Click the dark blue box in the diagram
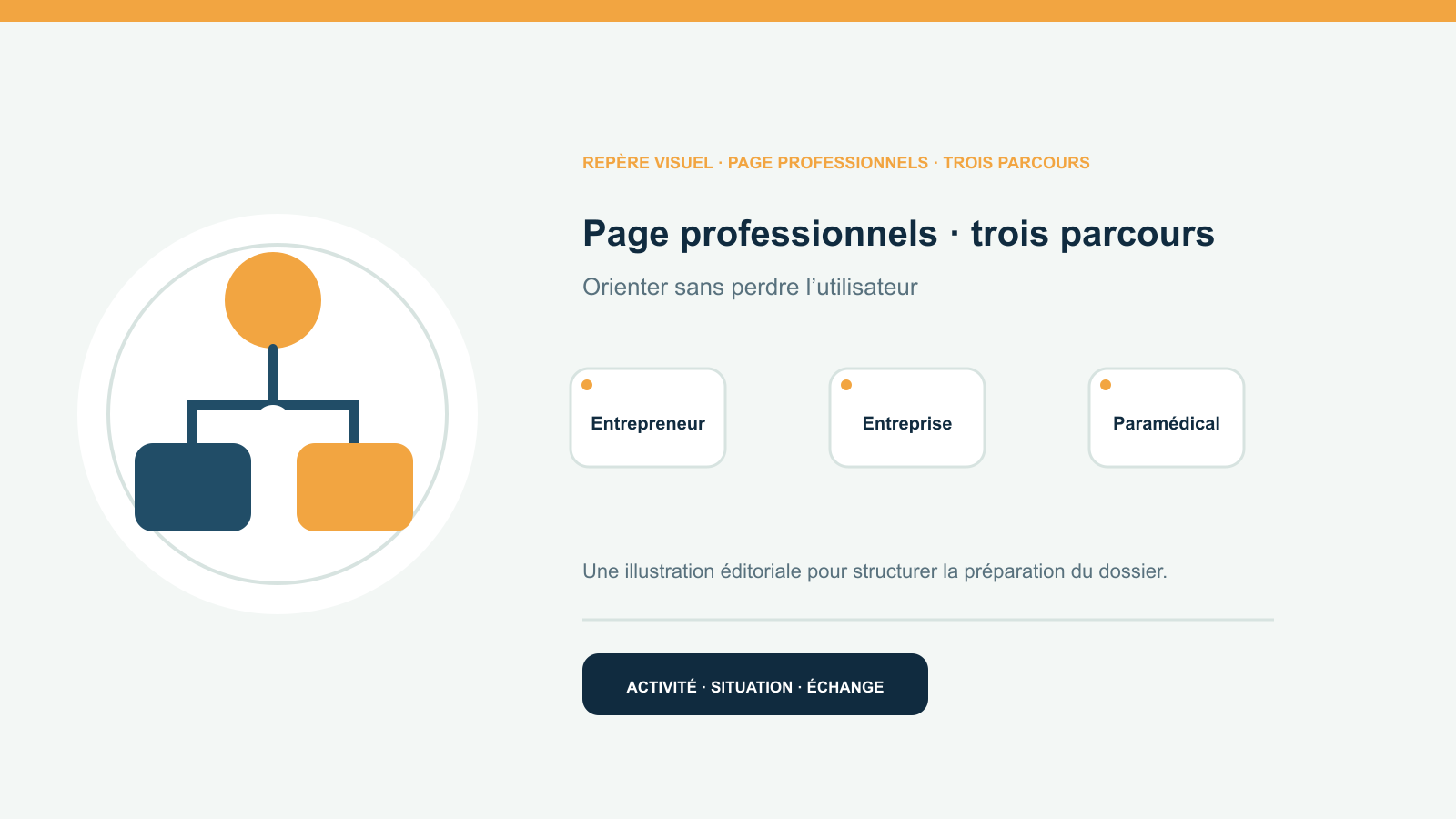The image size is (1456, 819). tap(193, 487)
